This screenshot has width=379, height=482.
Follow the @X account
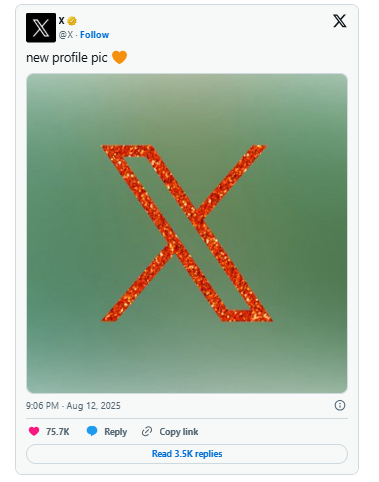(x=94, y=35)
